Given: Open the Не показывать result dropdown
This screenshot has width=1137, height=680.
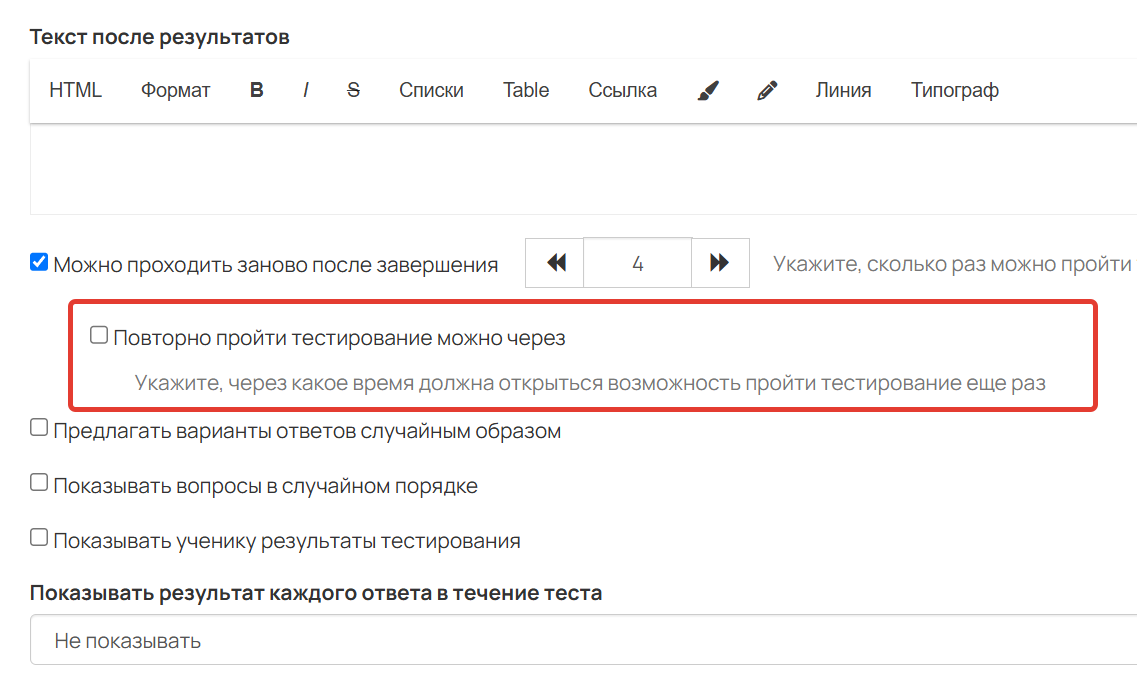Looking at the screenshot, I should pyautogui.click(x=583, y=640).
